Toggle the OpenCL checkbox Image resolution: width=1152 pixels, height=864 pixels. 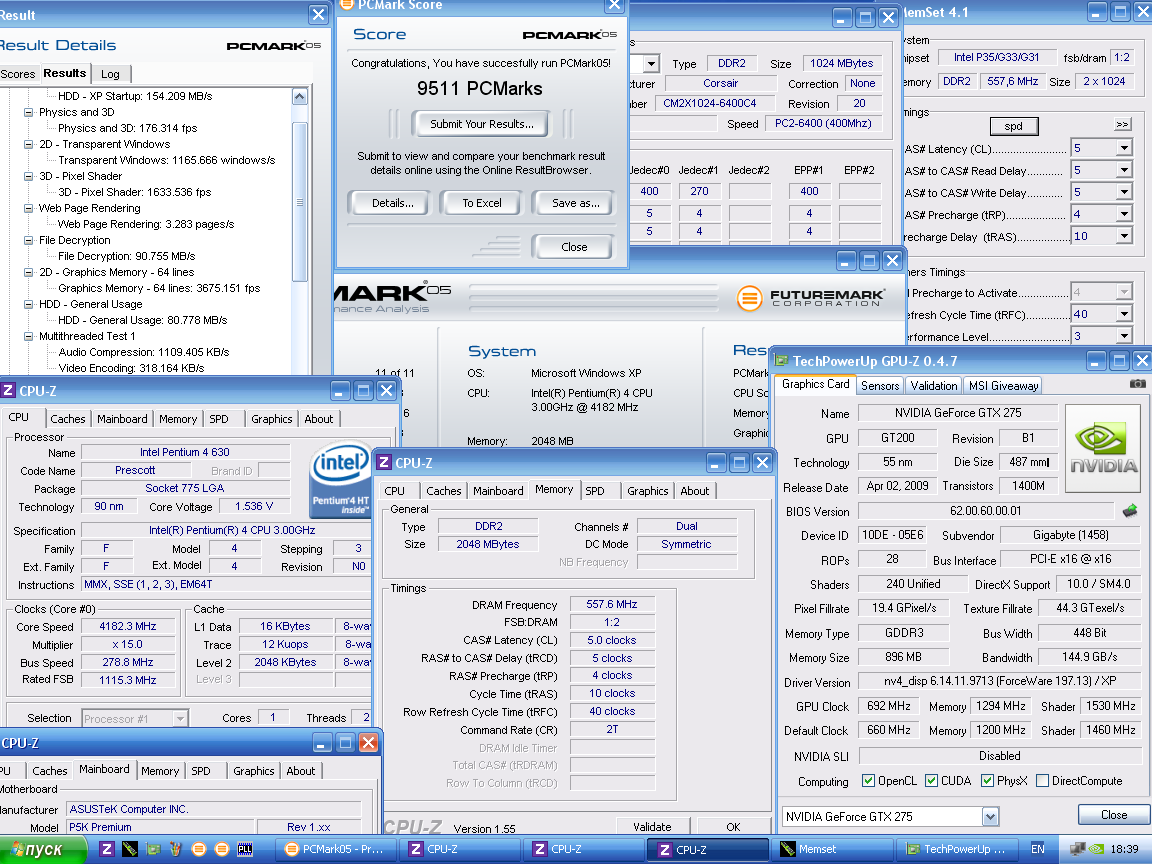coord(868,780)
